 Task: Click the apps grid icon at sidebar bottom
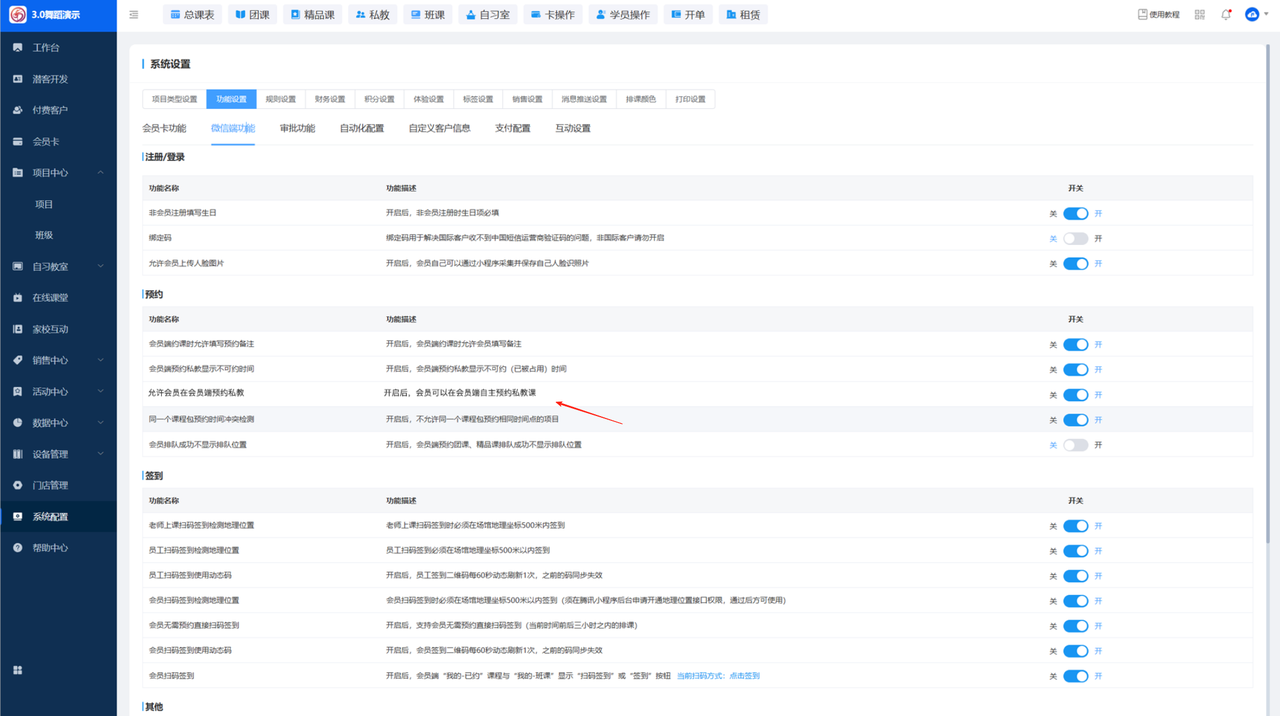point(18,670)
